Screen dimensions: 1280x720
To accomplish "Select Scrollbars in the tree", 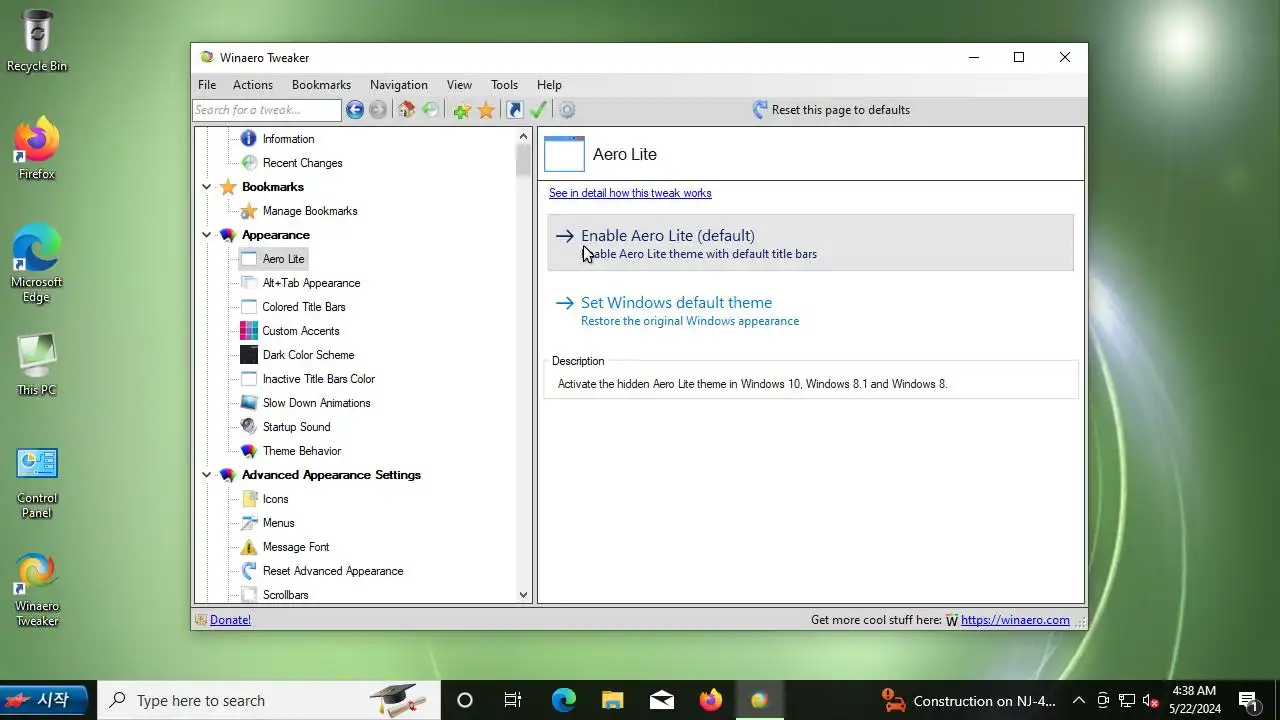I will pos(285,595).
